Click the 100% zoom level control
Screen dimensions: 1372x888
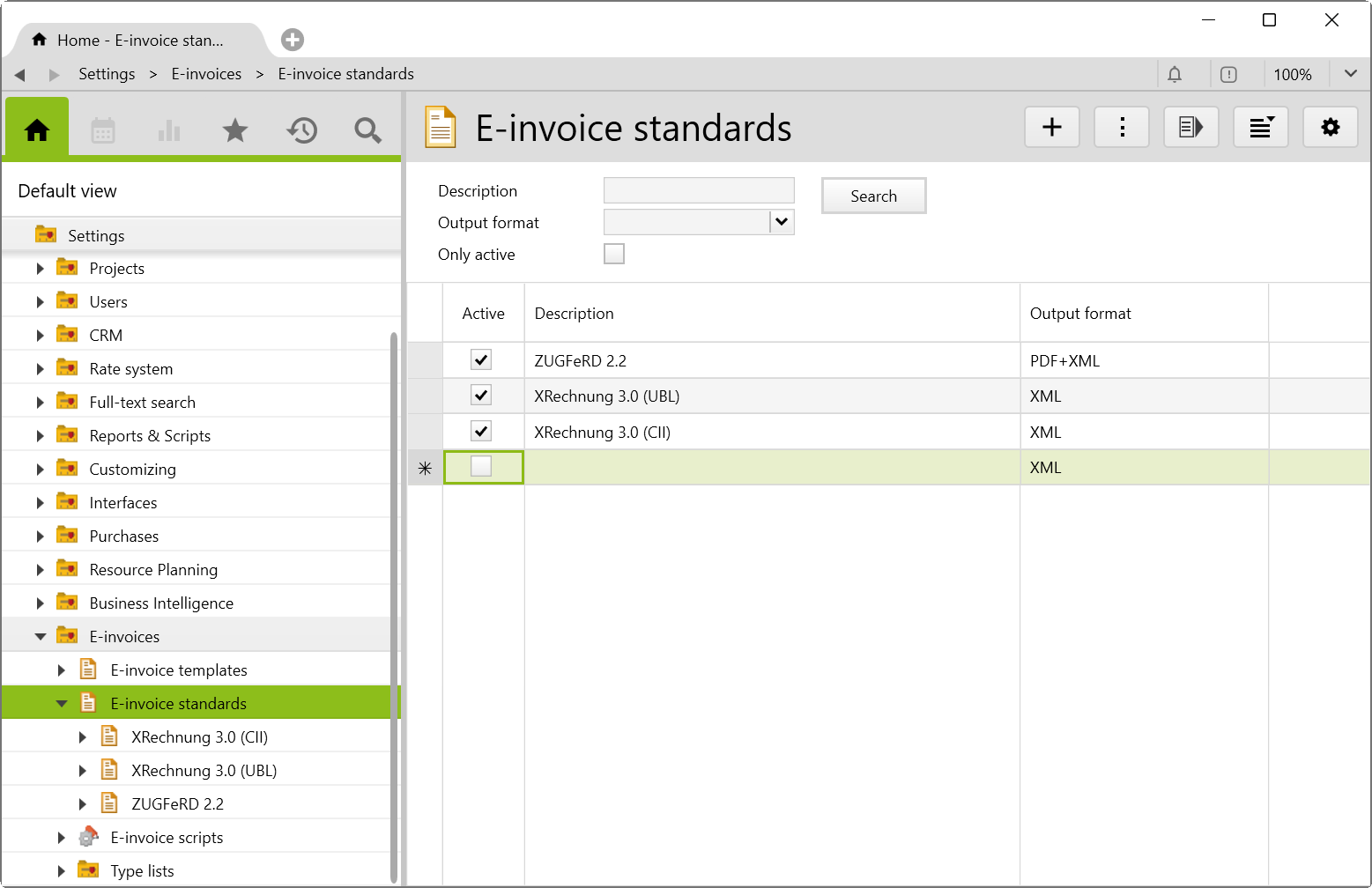[1292, 75]
